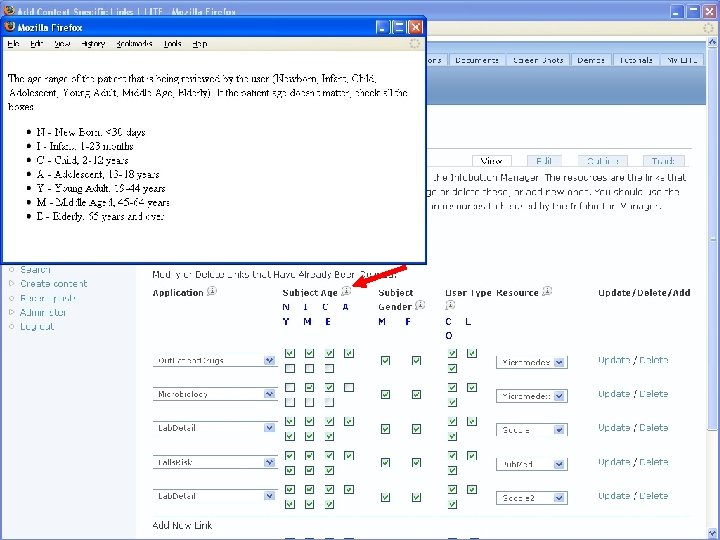Switch to the Tutorials tab
The image size is (720, 540).
[x=636, y=60]
